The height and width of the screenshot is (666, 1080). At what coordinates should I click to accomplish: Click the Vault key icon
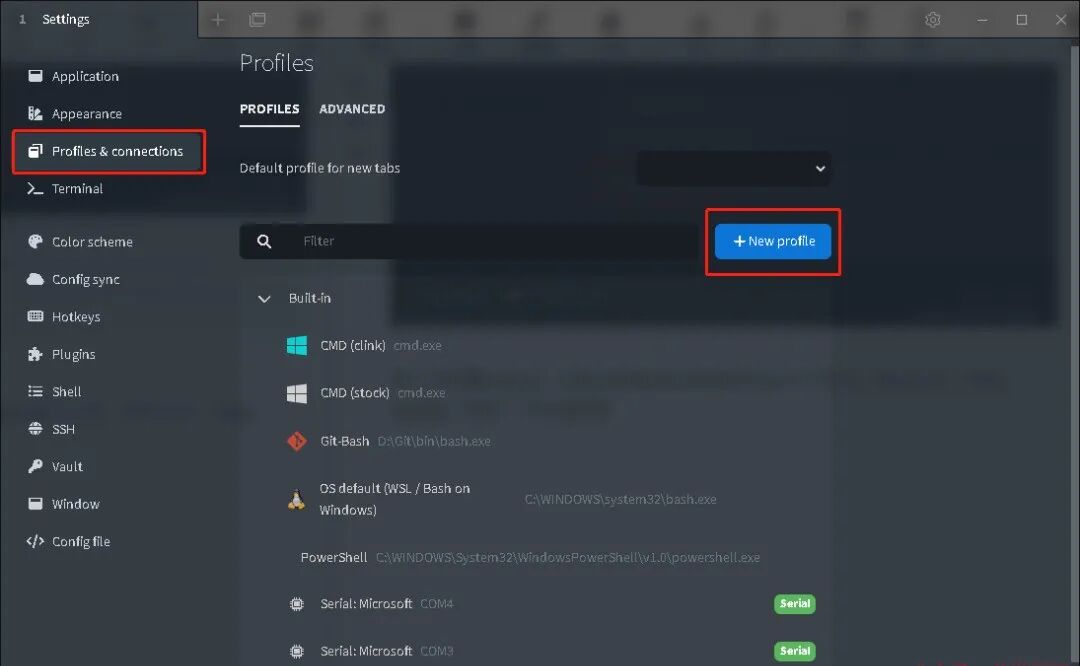(35, 466)
